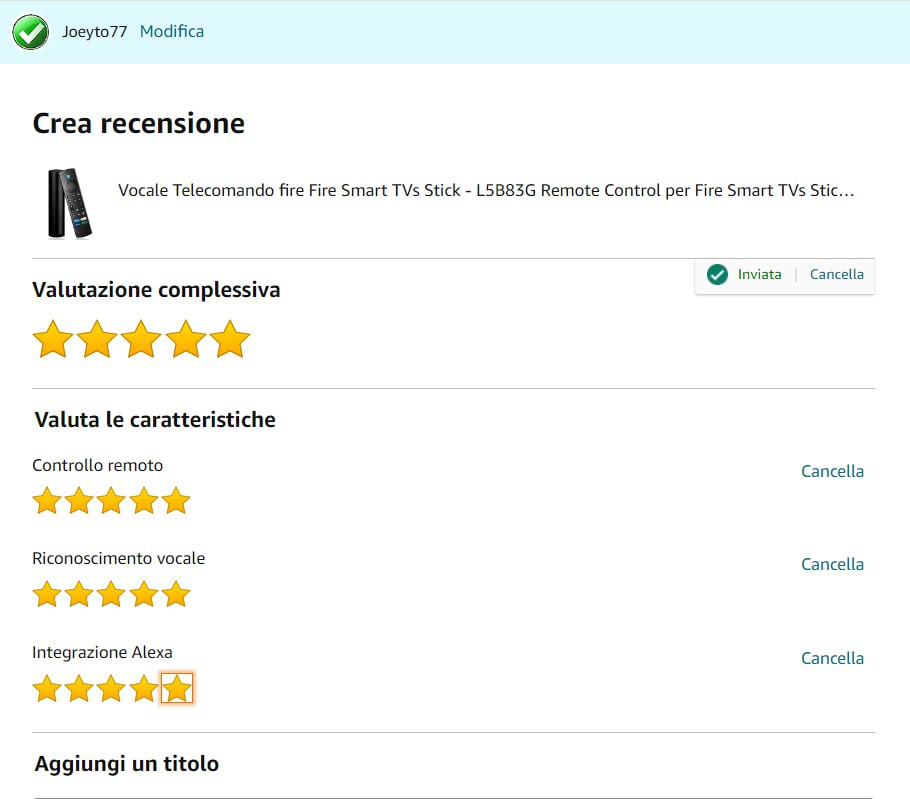Image resolution: width=910 pixels, height=799 pixels.
Task: Click the green Inviata checkmark icon
Action: coord(717,275)
